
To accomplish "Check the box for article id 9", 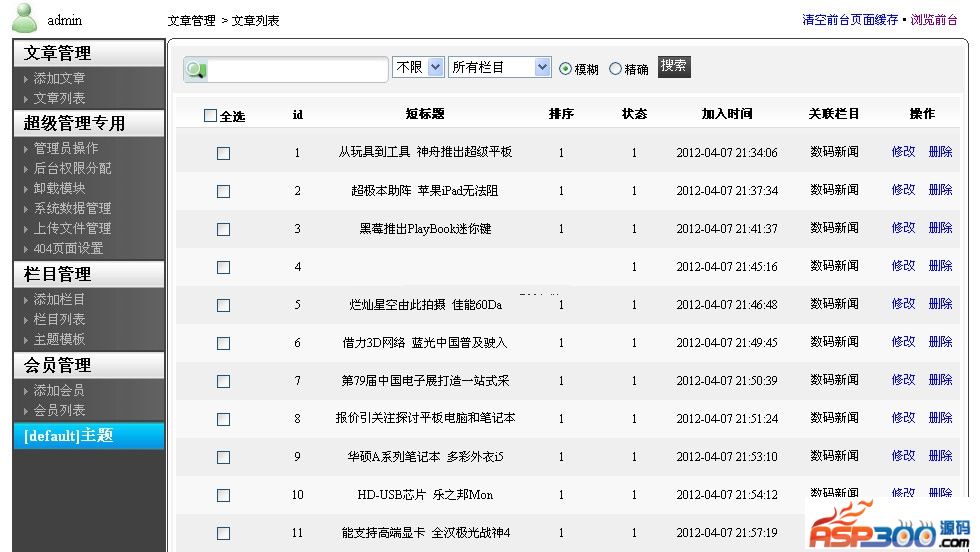I will click(x=223, y=458).
